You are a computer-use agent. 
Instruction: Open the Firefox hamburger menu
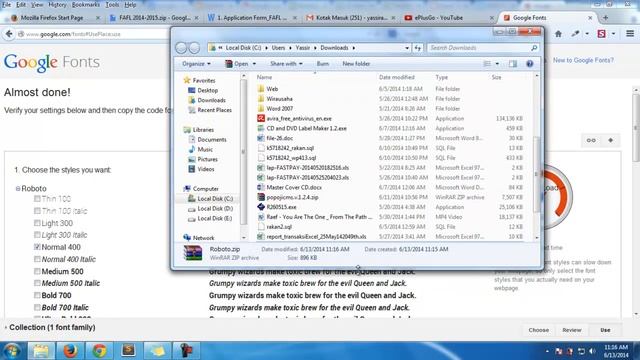[x=630, y=34]
